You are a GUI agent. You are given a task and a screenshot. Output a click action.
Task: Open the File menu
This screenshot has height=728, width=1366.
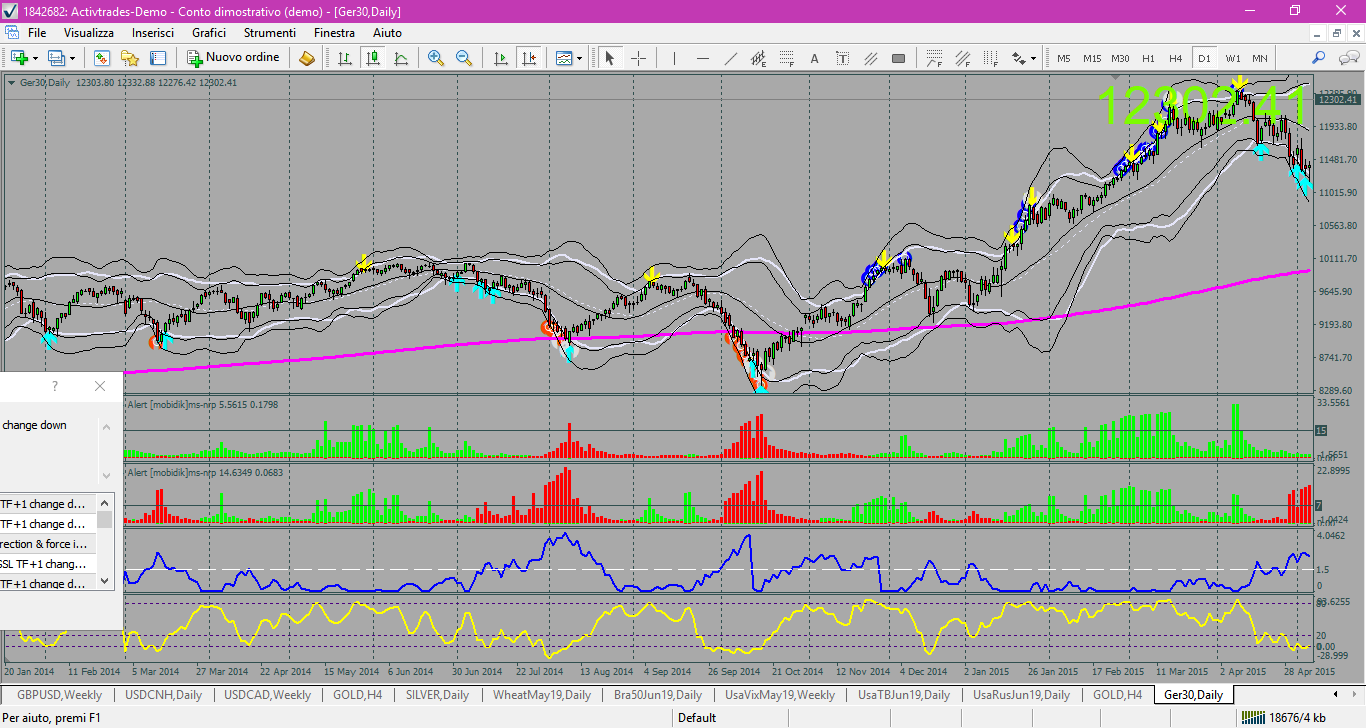(x=37, y=33)
